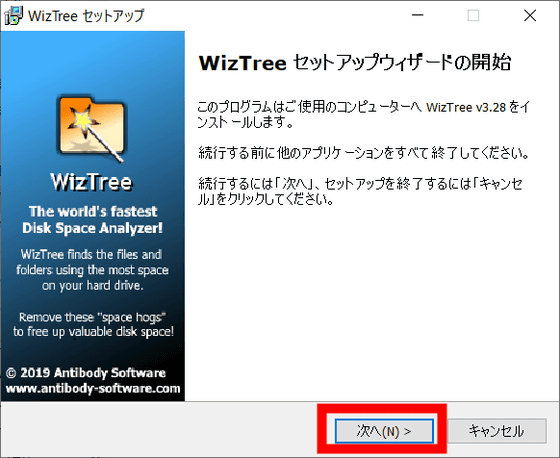
Task: Open the installer icon in the title bar
Action: point(13,16)
